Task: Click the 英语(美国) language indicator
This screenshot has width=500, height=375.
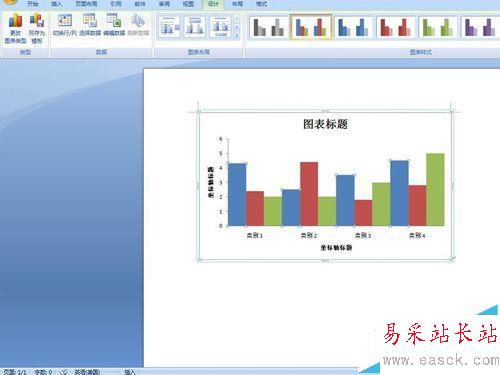Action: point(87,372)
